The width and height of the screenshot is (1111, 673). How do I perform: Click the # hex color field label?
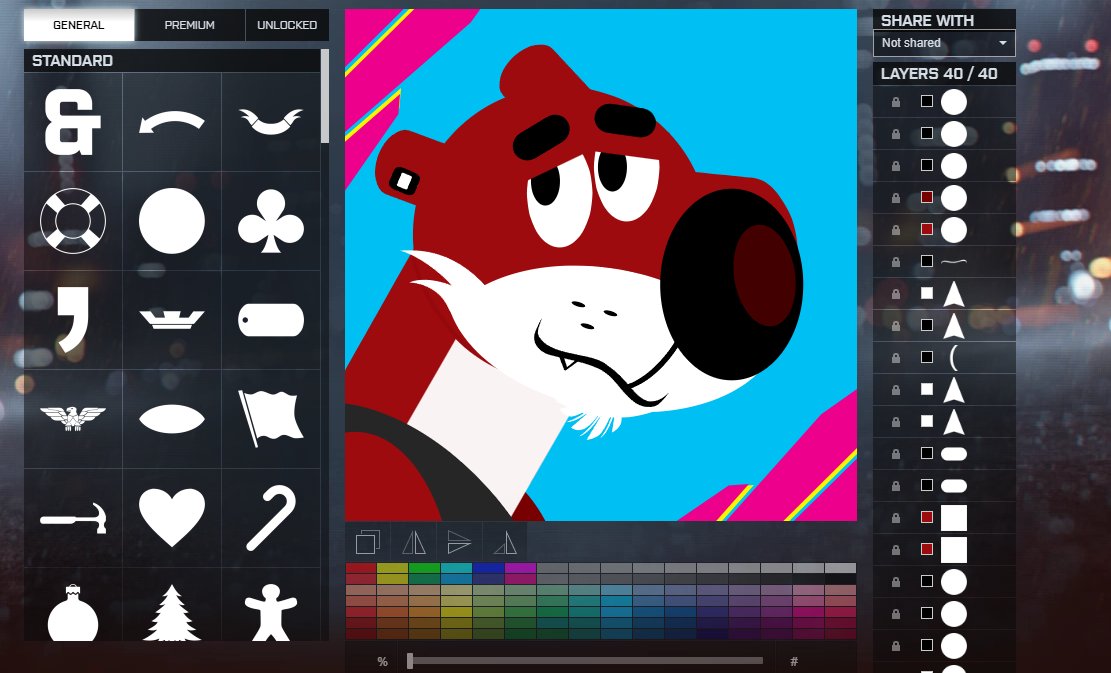click(x=794, y=662)
